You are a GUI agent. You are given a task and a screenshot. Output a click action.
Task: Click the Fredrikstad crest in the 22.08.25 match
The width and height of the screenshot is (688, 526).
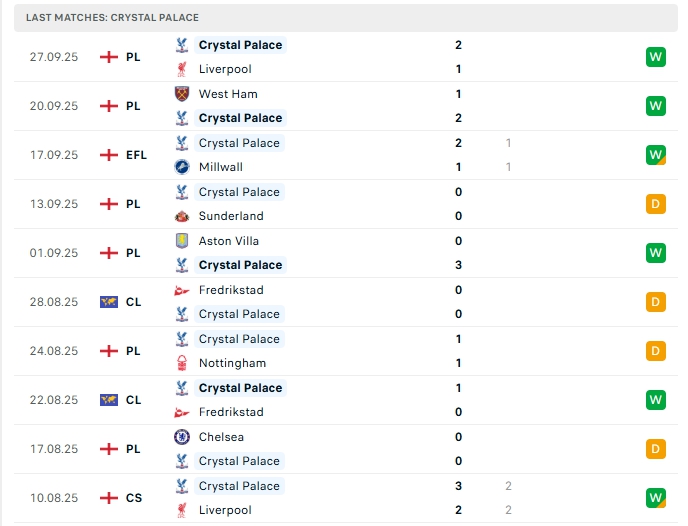[182, 412]
